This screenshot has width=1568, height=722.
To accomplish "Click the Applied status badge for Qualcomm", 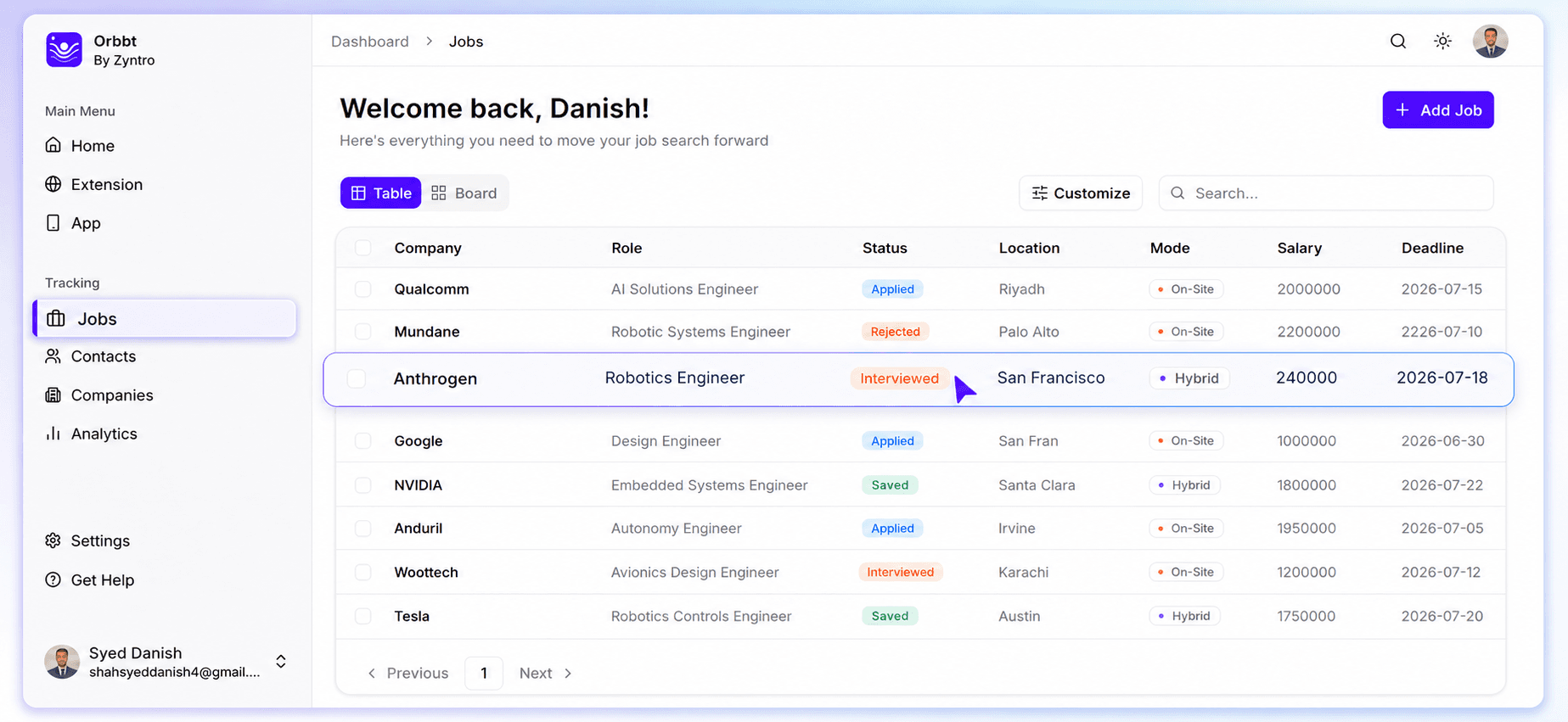I will [892, 289].
